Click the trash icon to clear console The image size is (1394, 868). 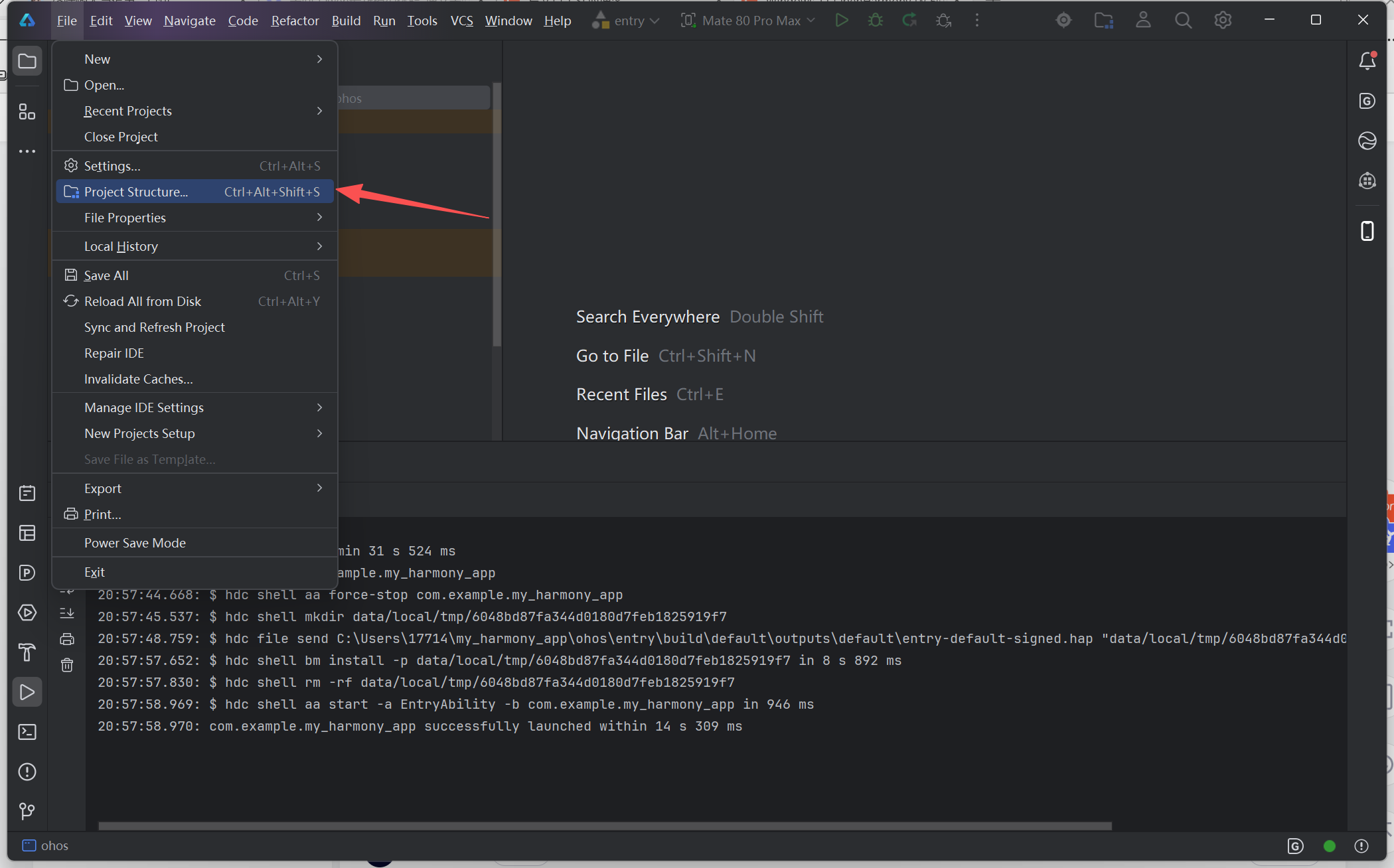click(x=67, y=665)
